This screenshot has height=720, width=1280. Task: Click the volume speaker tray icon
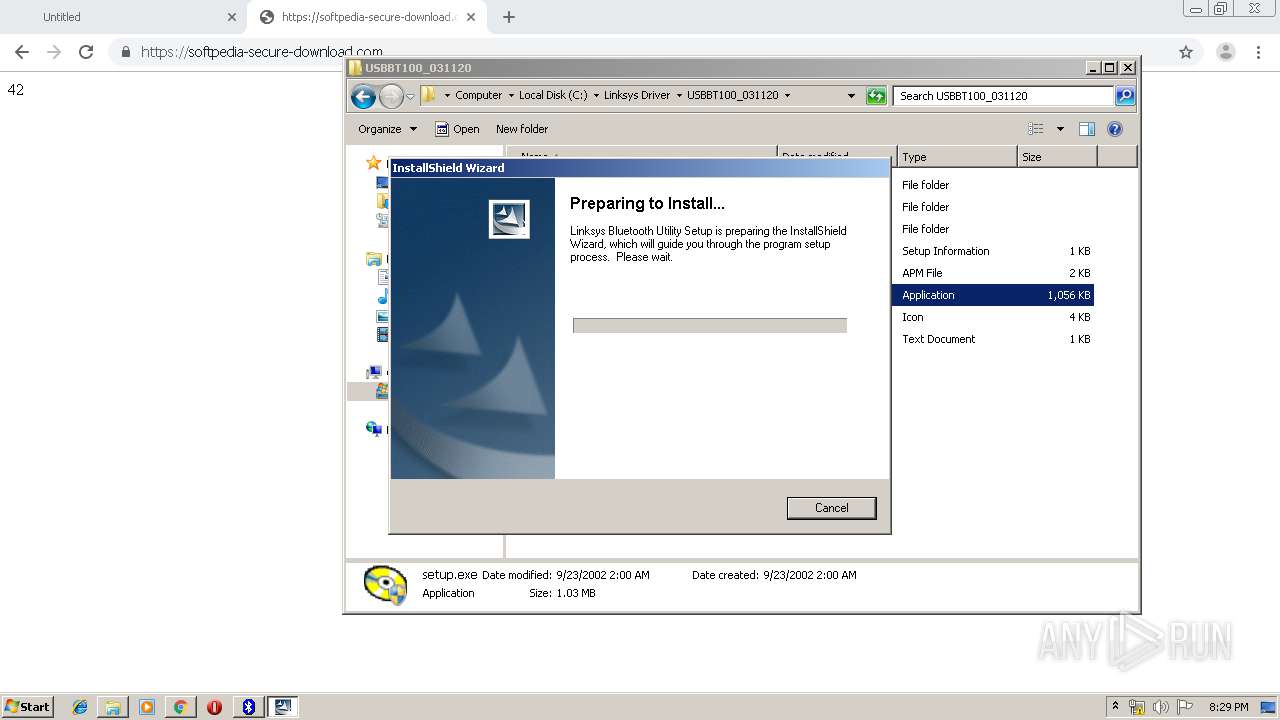pyautogui.click(x=1161, y=707)
